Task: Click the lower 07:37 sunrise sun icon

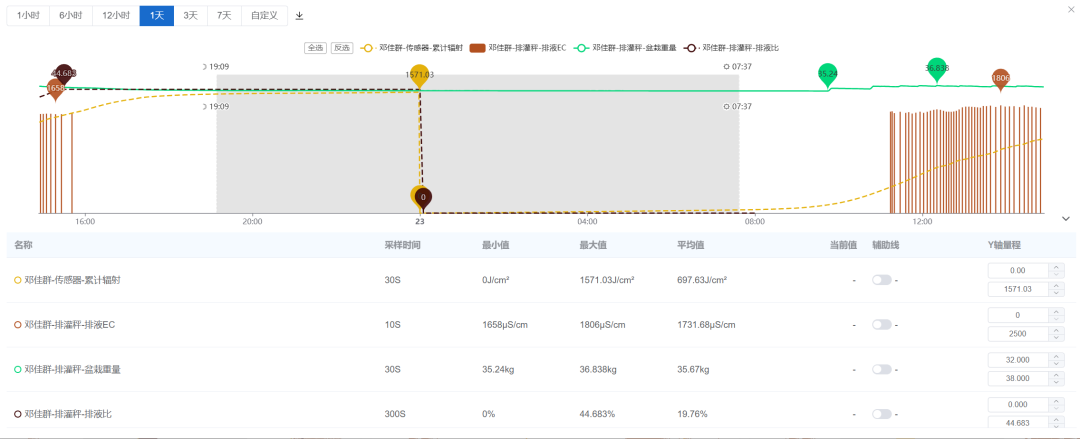Action: coord(726,107)
